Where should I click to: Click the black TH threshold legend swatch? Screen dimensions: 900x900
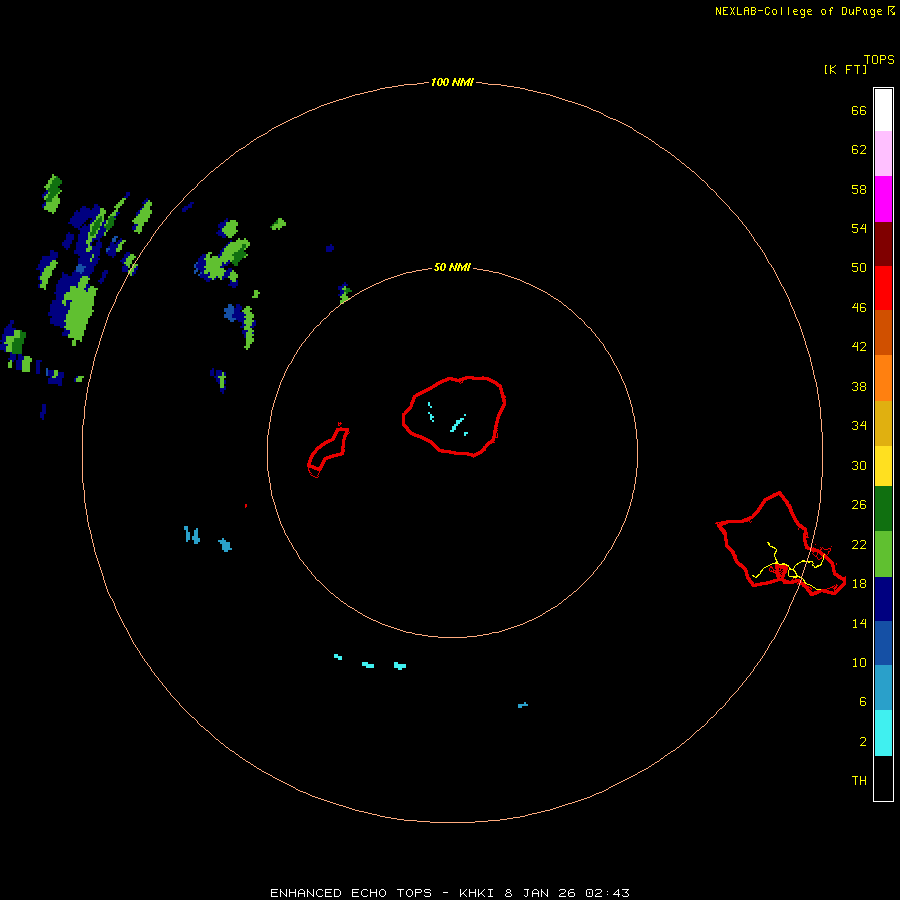click(x=883, y=778)
